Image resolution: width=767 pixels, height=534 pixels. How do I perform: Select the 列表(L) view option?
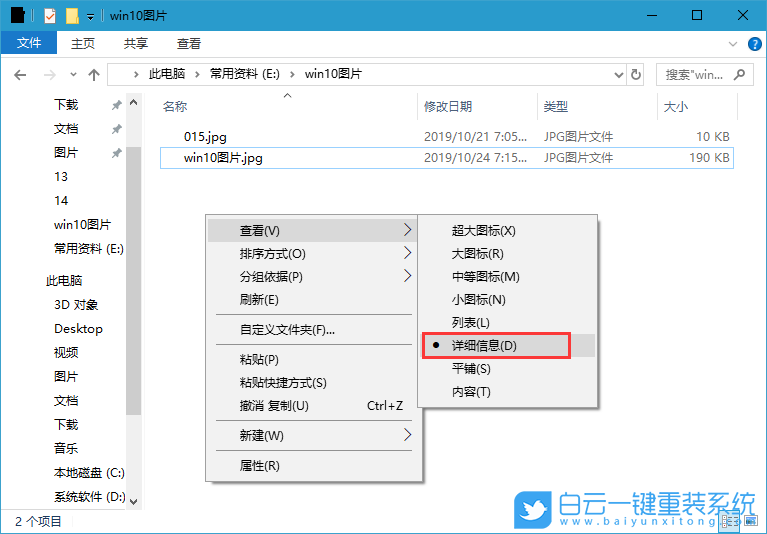coord(508,323)
